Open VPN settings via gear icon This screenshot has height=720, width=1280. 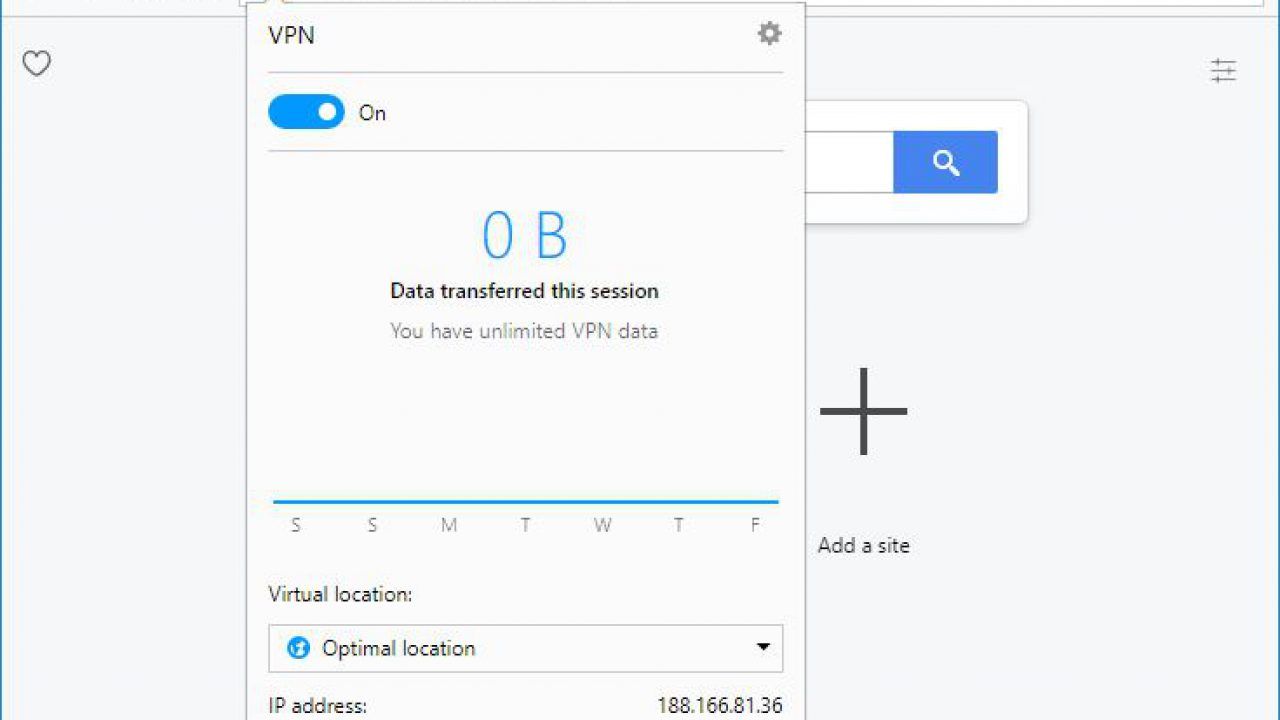769,34
